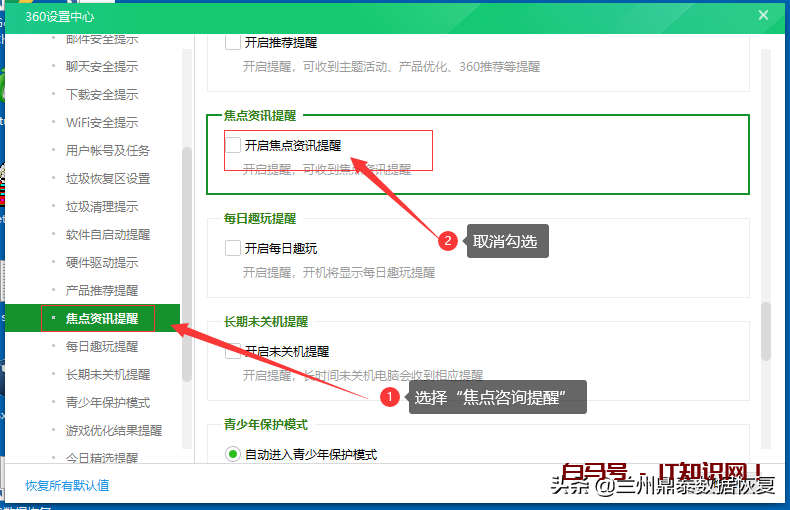Click the 焦点资讯提醒 section heading
790x510 pixels.
pos(260,116)
